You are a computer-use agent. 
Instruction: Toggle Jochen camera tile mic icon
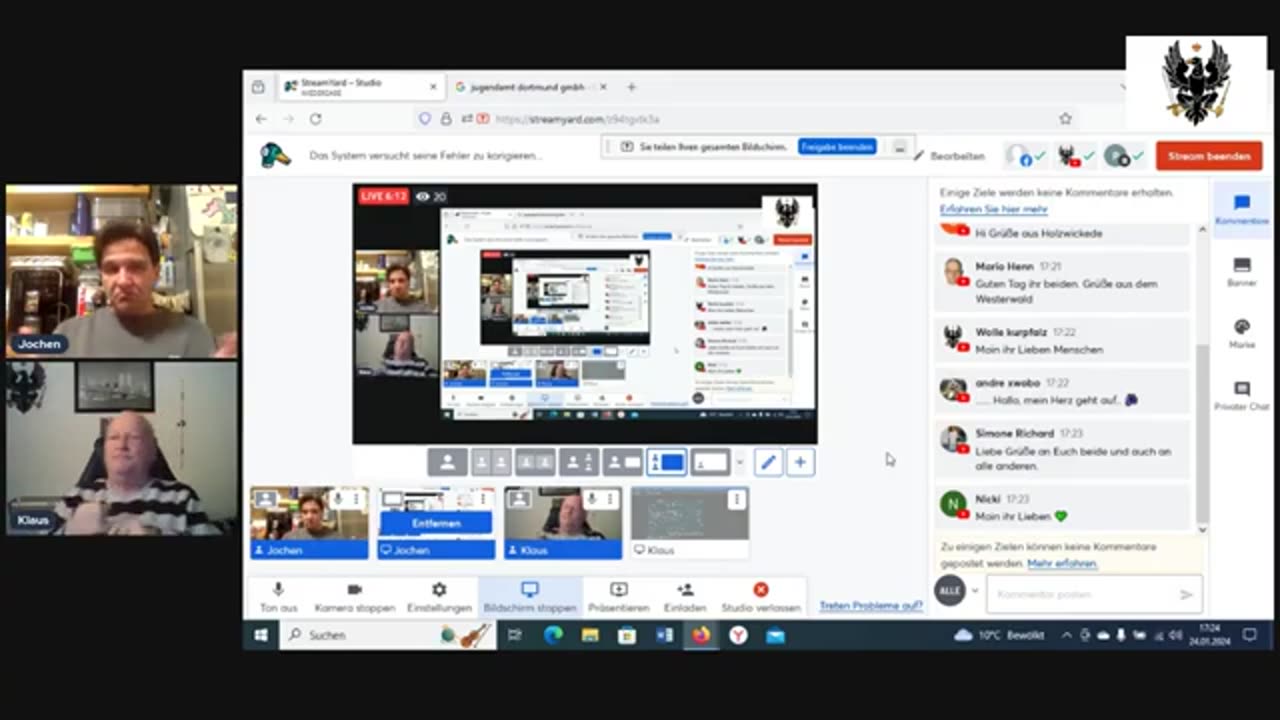[x=339, y=499]
